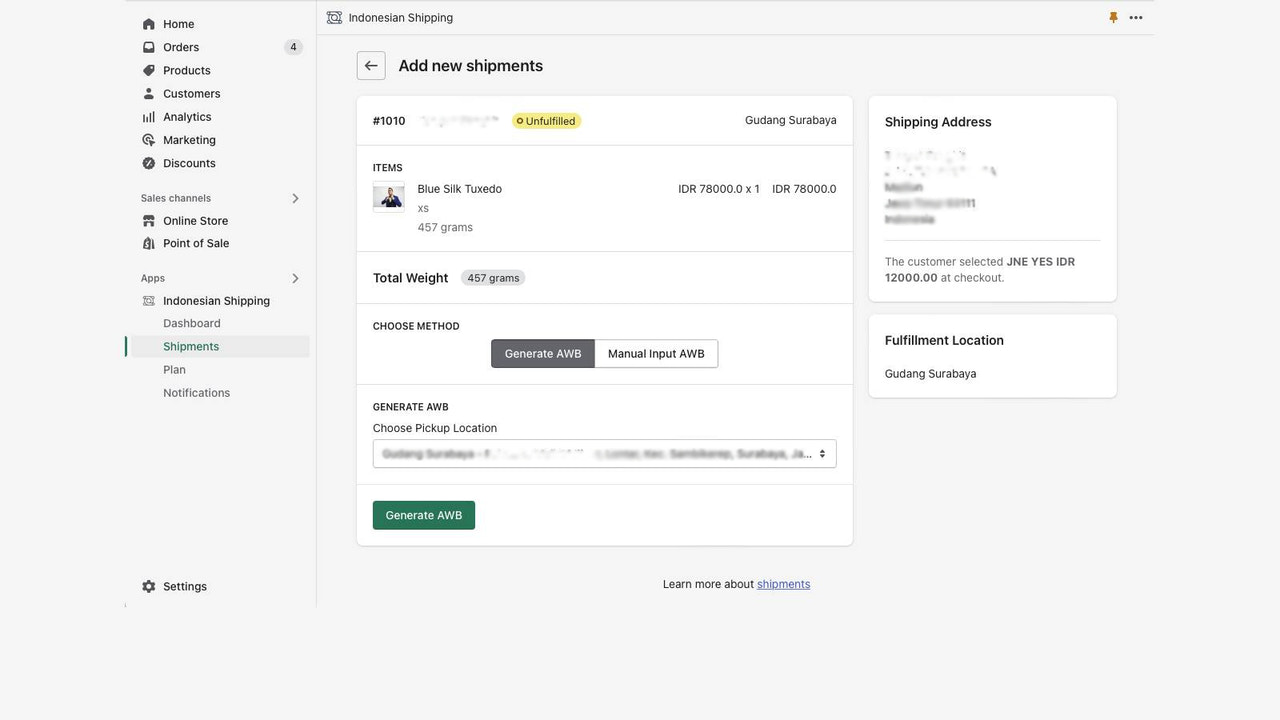Select the Products icon
This screenshot has height=720, width=1280.
click(150, 70)
